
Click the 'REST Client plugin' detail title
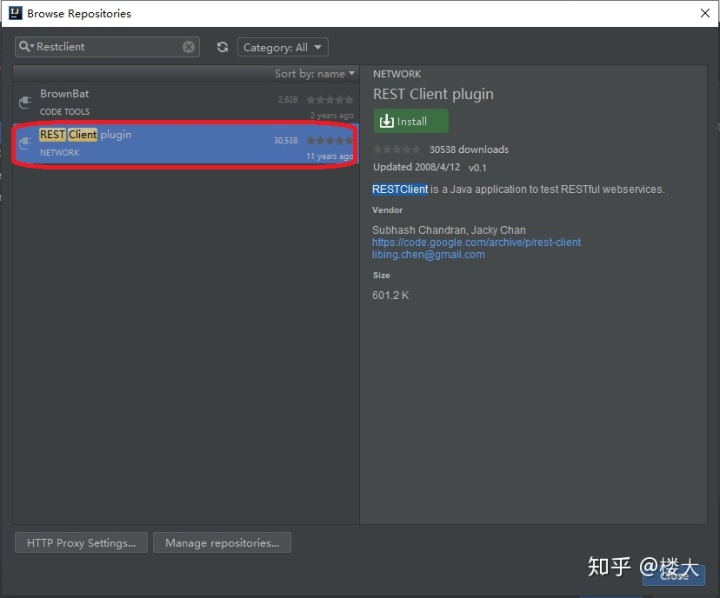pos(433,94)
